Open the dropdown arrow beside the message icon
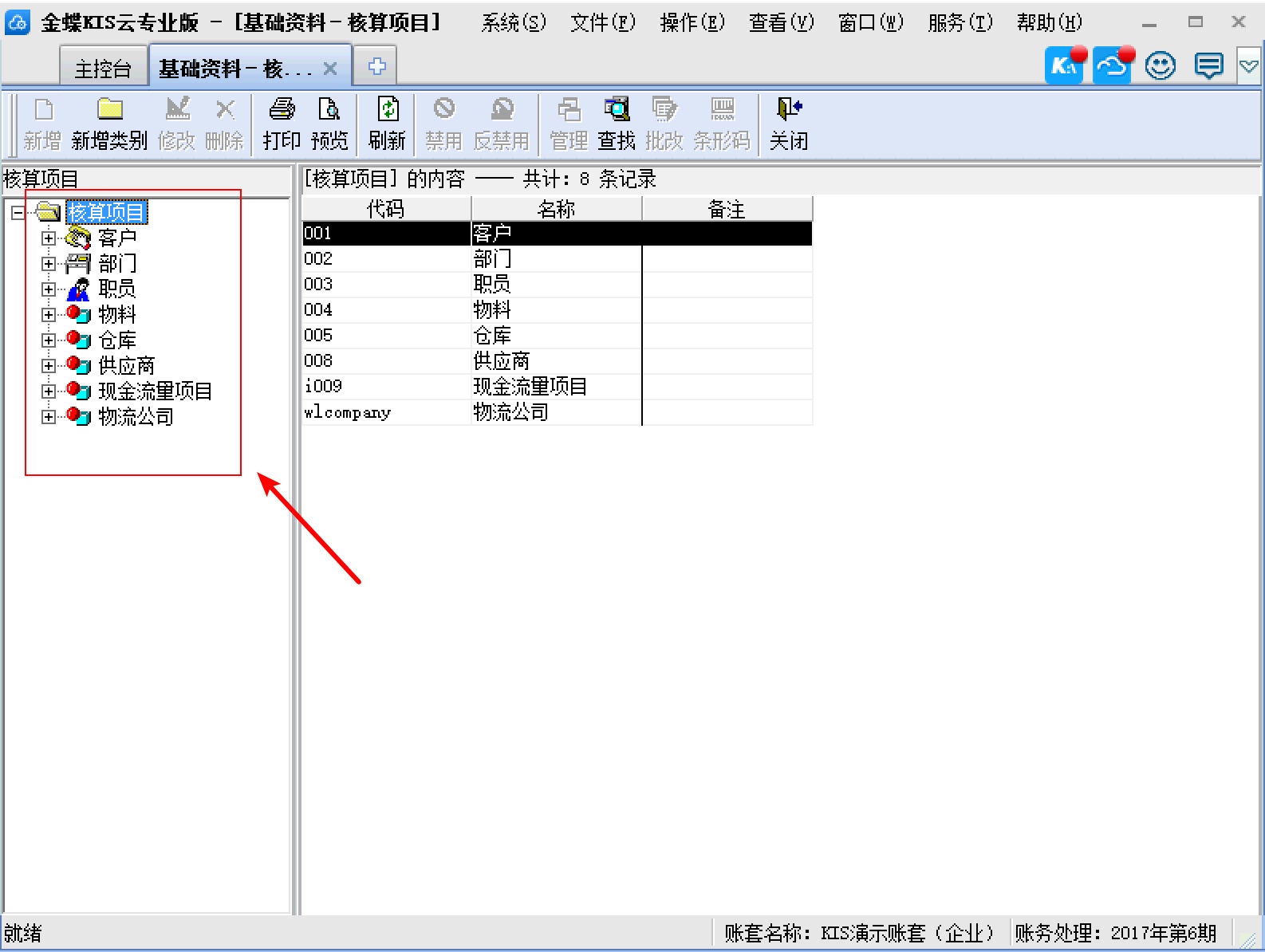 pos(1249,66)
